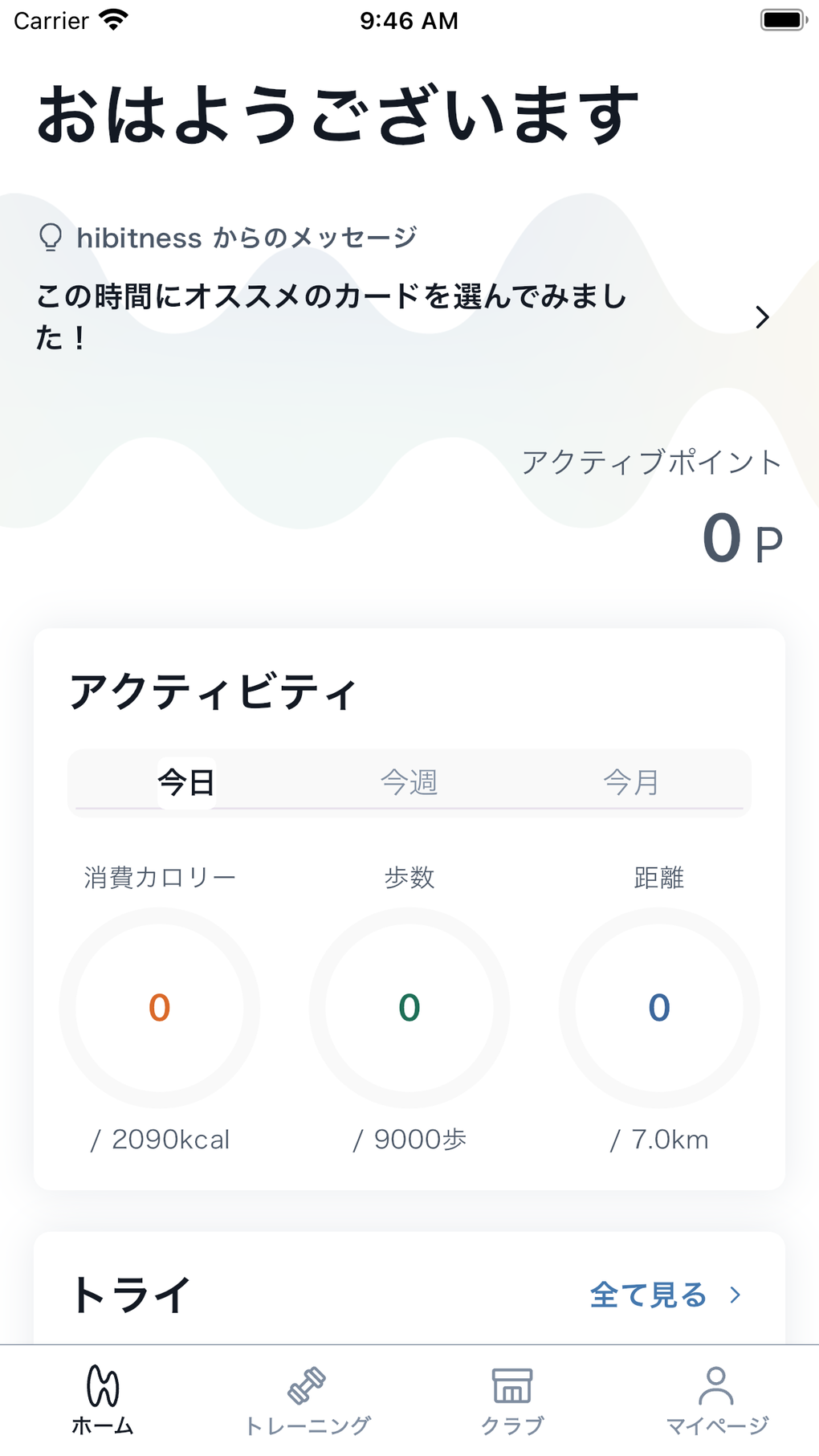The height and width of the screenshot is (1456, 819).
Task: Tap the step count progress ring
Action: pos(409,1007)
